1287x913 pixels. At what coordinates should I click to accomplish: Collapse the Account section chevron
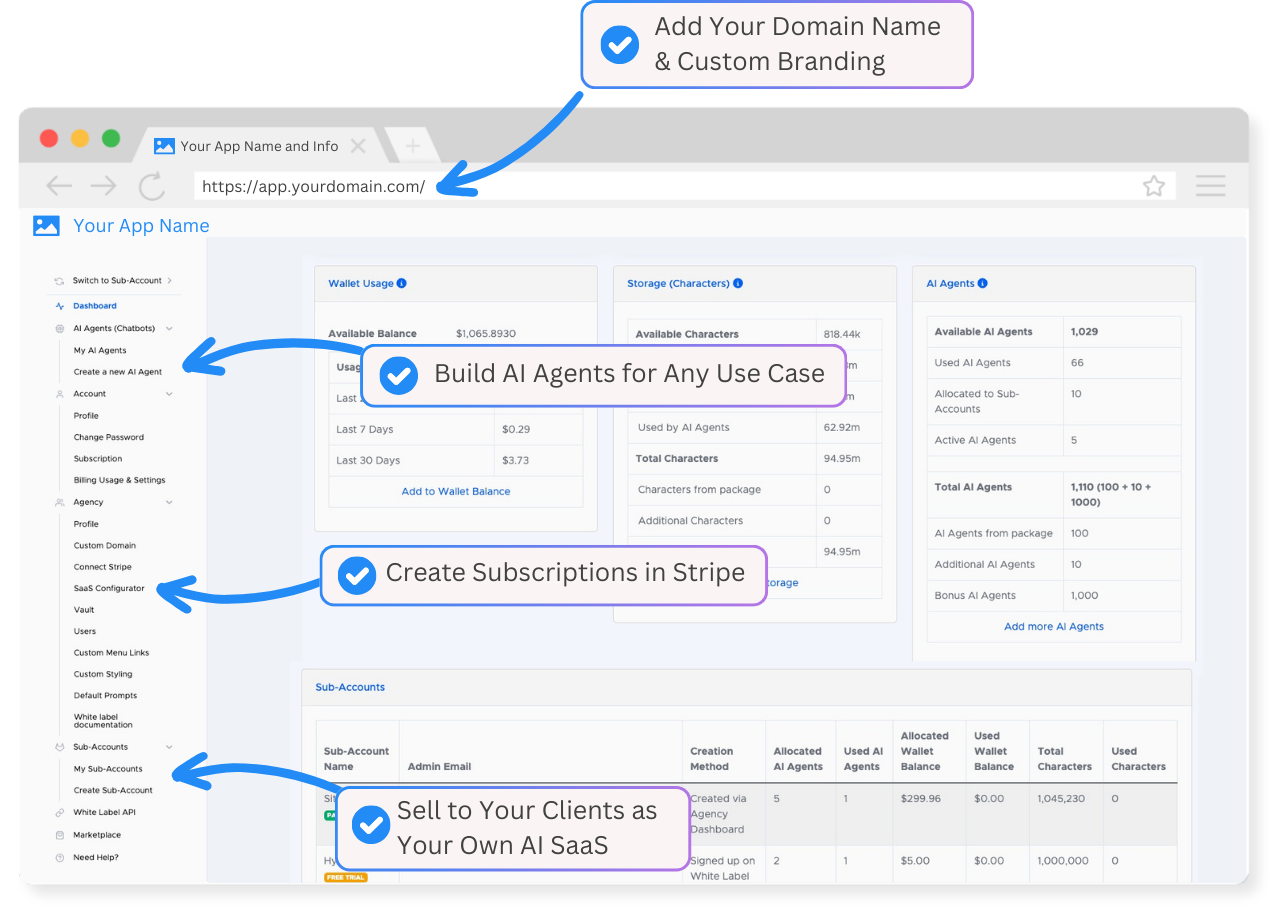(169, 394)
